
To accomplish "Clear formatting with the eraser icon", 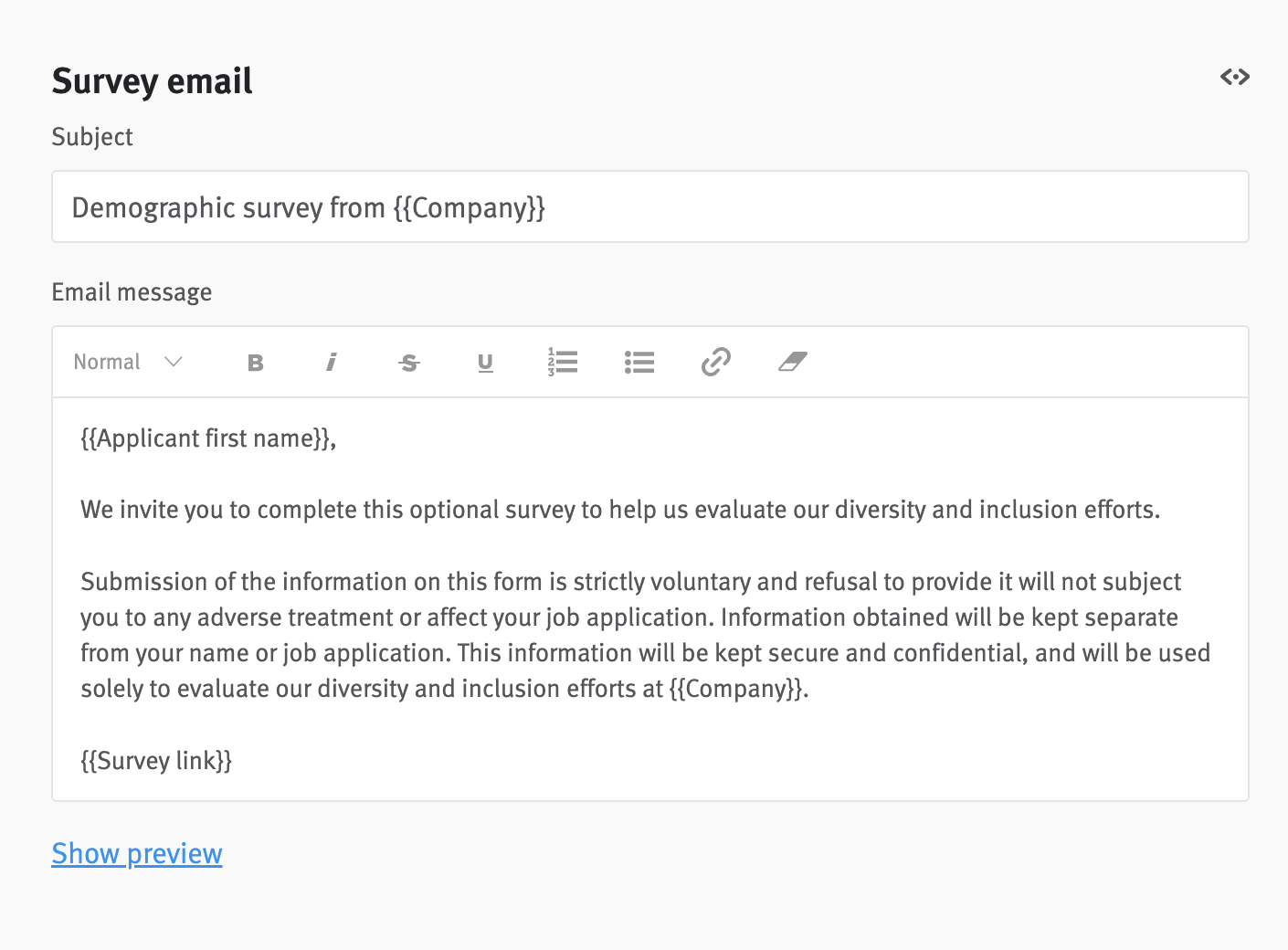I will [793, 362].
